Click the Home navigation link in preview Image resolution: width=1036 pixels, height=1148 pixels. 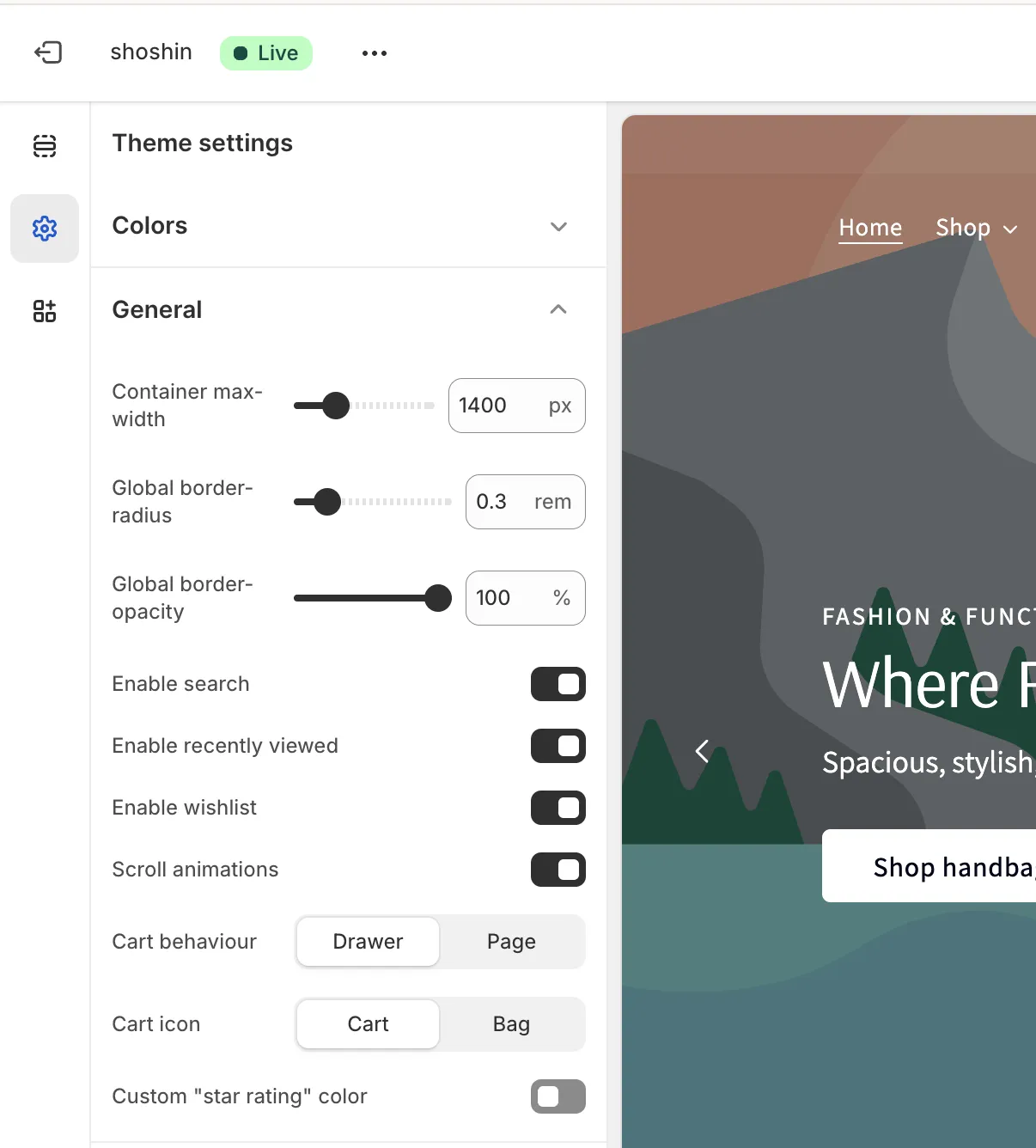(x=870, y=228)
